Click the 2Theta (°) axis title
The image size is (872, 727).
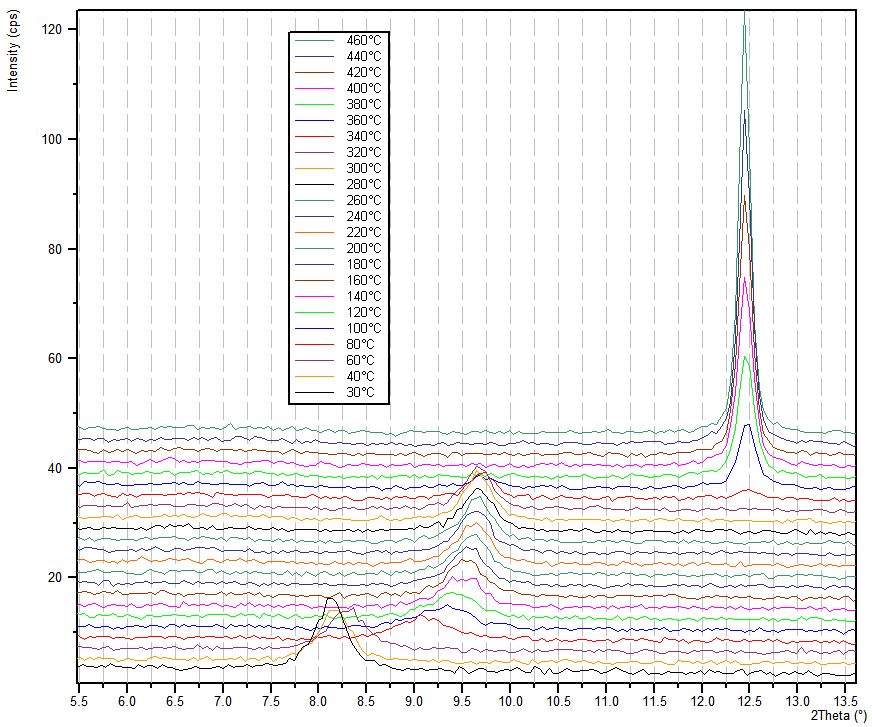tap(838, 717)
